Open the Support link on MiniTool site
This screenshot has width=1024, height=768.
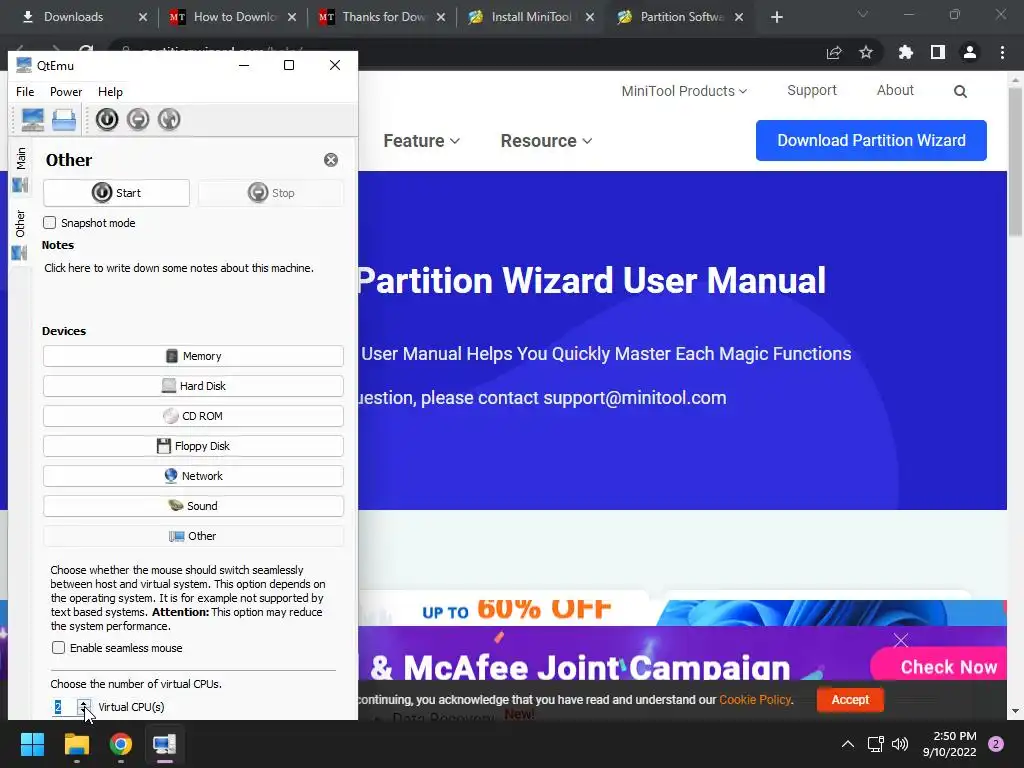tap(812, 91)
